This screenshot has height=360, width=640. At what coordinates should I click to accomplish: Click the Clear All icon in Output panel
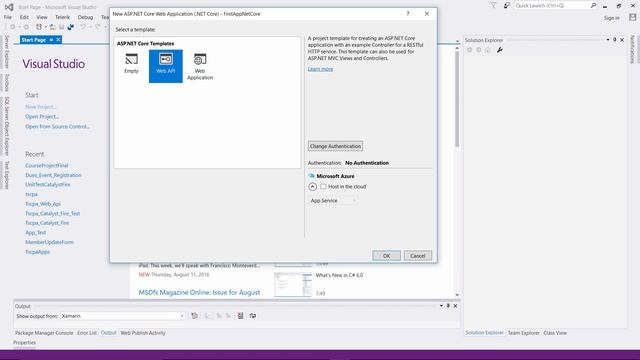click(240, 316)
